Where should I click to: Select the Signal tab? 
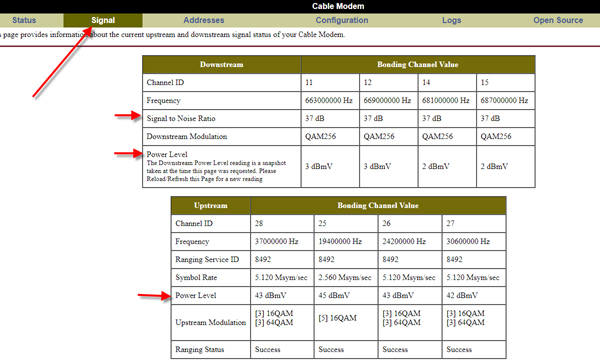pyautogui.click(x=103, y=20)
